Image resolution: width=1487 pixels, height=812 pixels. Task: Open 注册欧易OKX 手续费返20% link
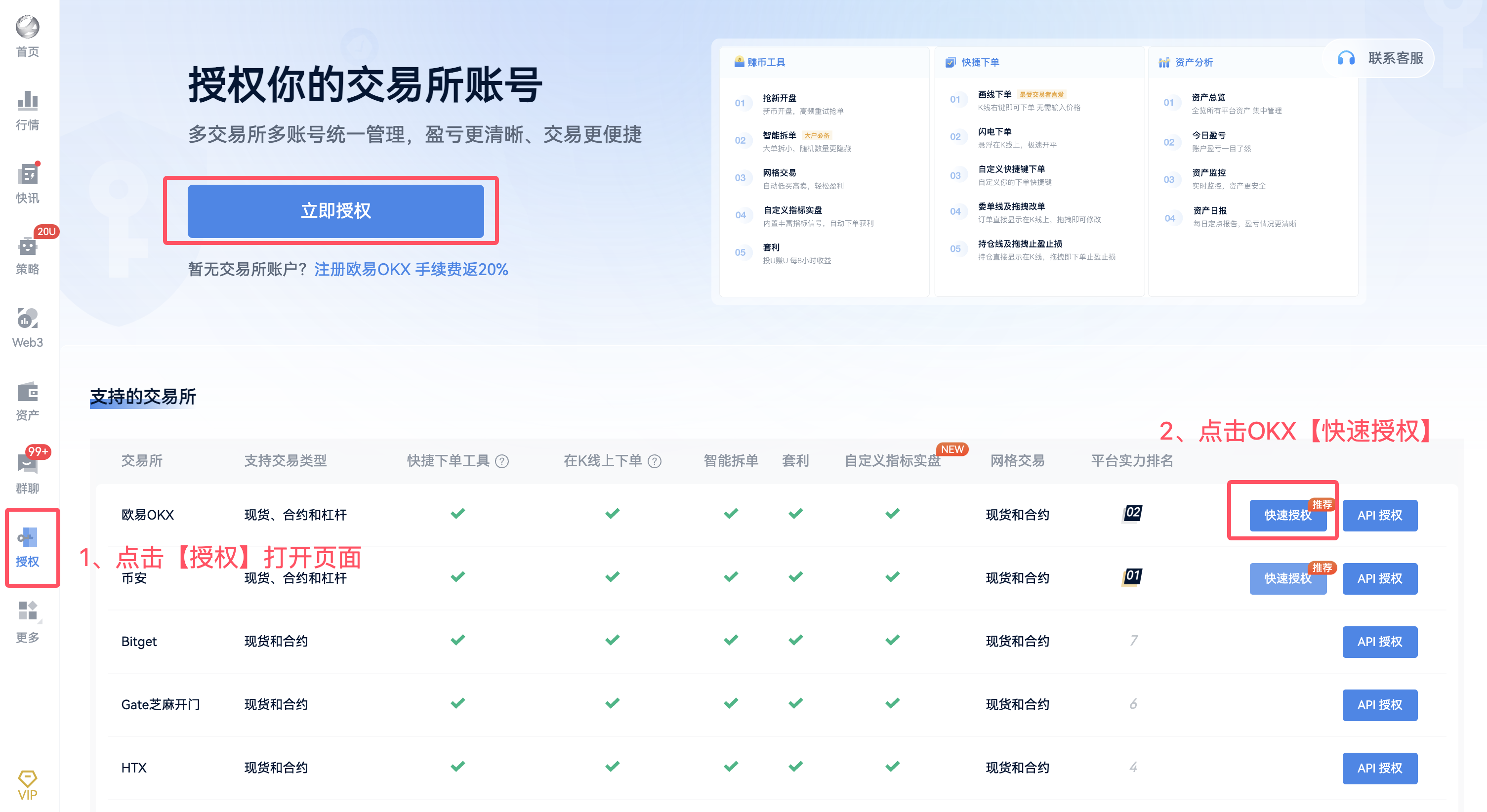pos(411,269)
